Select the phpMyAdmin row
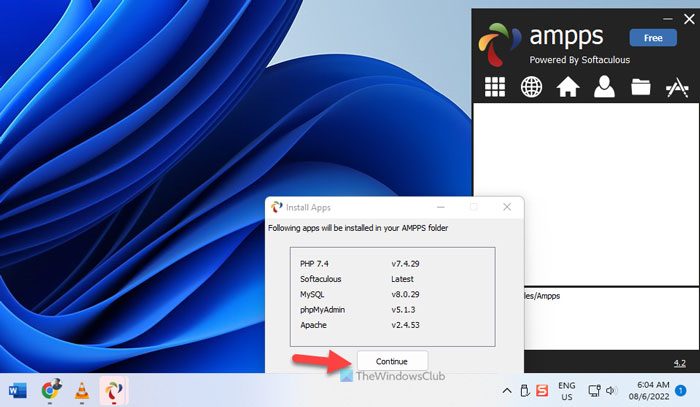700x407 pixels. [x=358, y=310]
